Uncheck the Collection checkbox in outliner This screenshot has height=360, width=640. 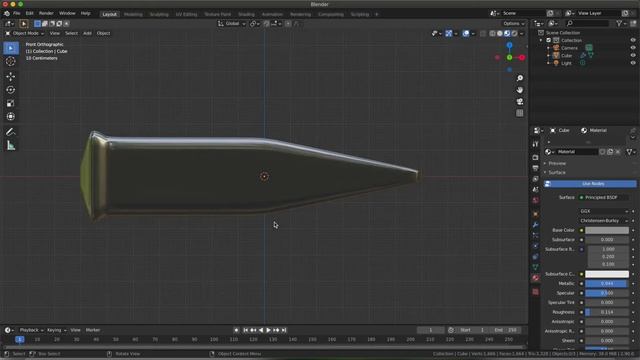pyautogui.click(x=549, y=40)
